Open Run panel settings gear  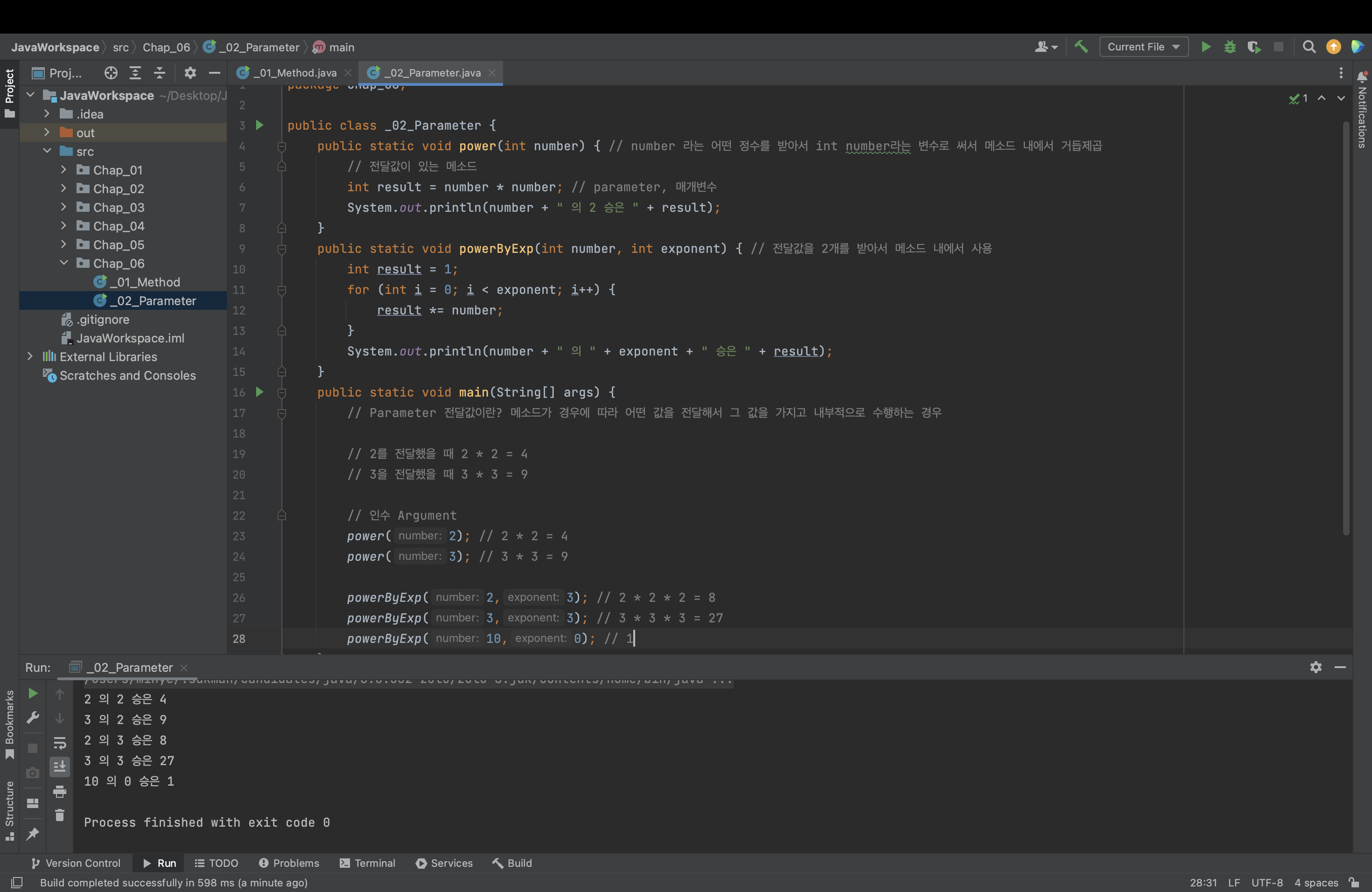(1316, 667)
